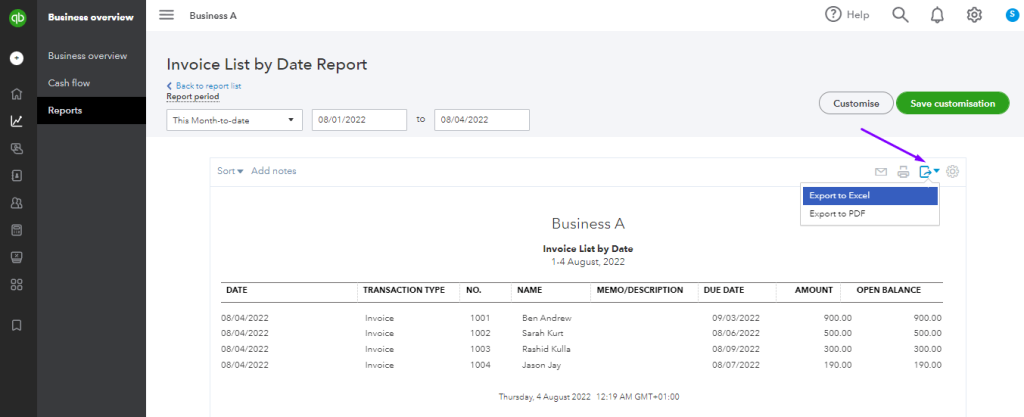Select Export to PDF
The height and width of the screenshot is (417, 1024).
[837, 214]
